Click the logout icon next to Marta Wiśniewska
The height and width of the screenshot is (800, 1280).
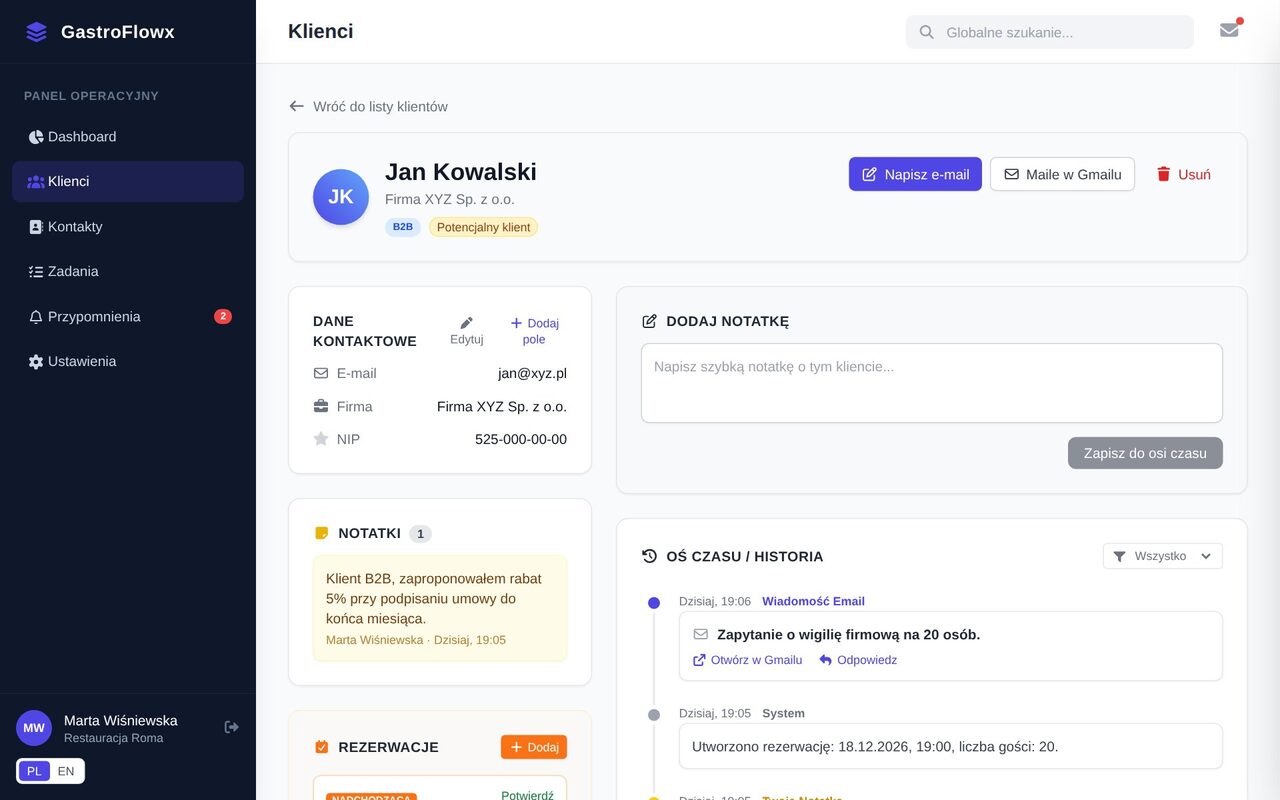coord(231,727)
